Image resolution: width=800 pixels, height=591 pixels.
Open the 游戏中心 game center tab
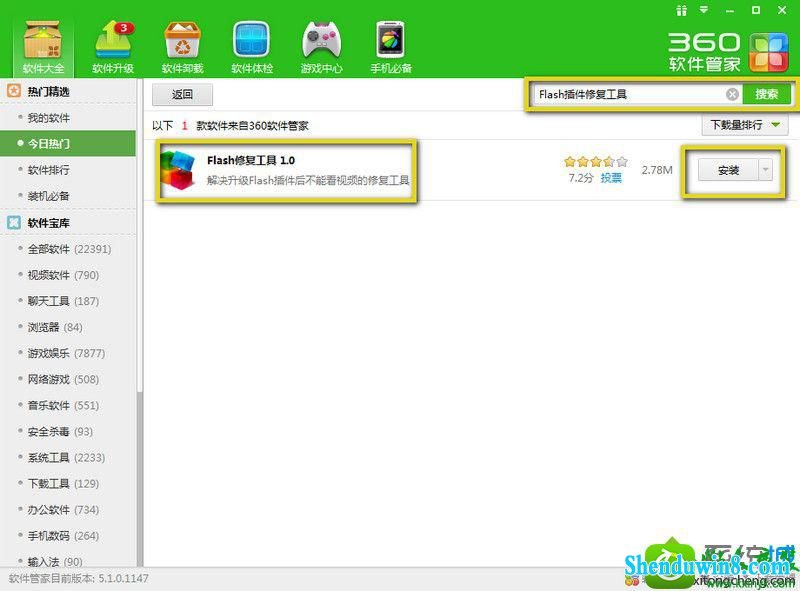pos(321,47)
